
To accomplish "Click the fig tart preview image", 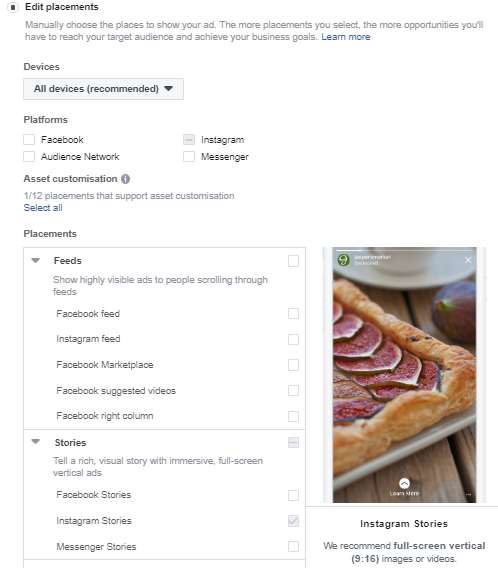I will (x=404, y=375).
